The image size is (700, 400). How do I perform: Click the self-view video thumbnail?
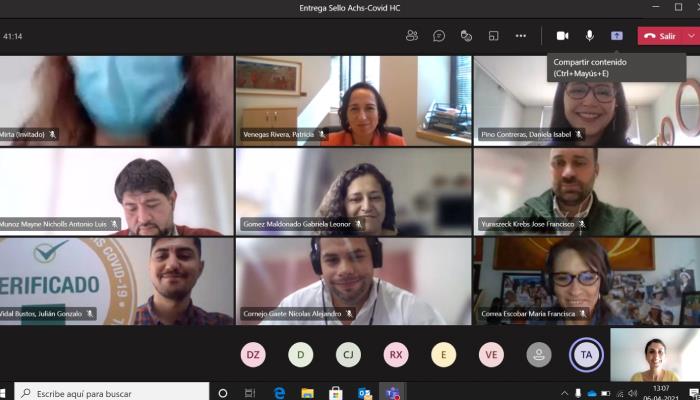point(654,355)
